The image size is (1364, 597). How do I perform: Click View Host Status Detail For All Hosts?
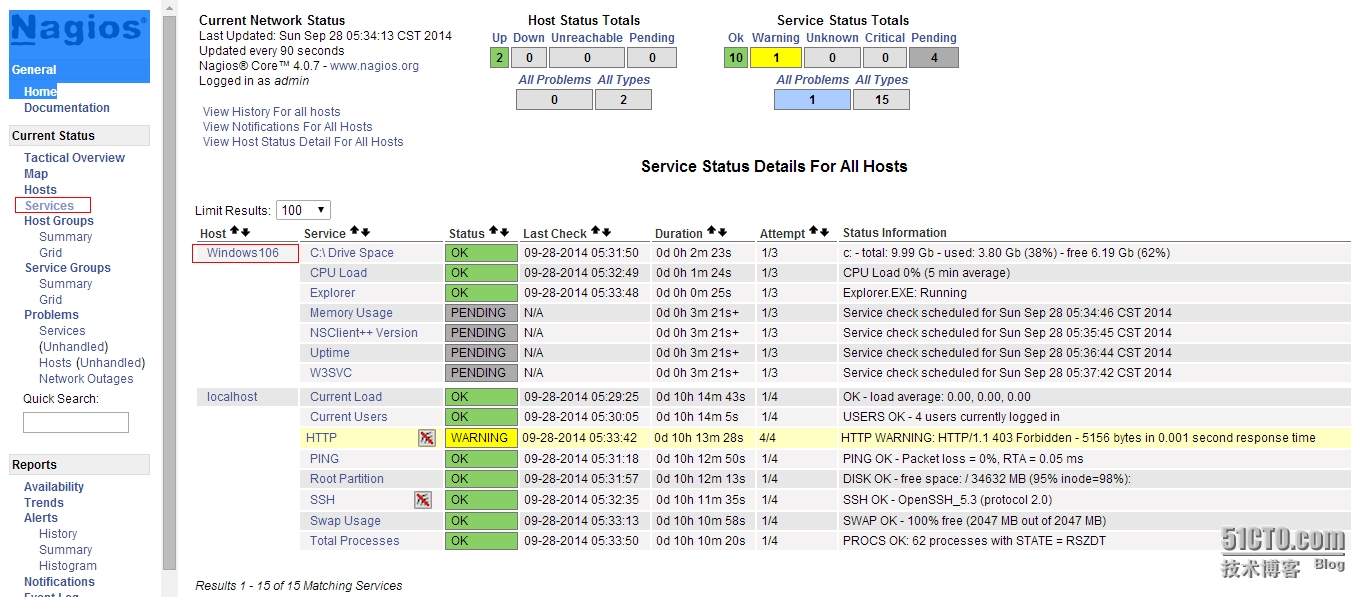click(x=303, y=142)
